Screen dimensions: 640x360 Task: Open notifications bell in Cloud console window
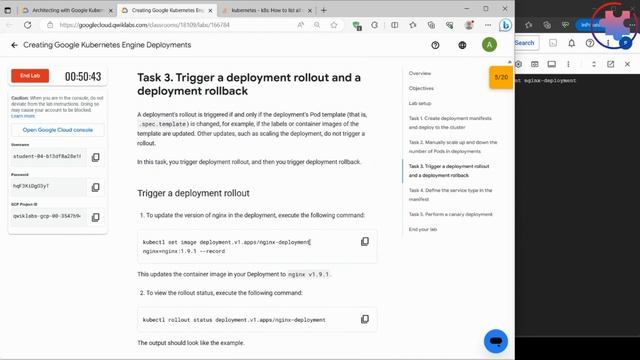click(571, 43)
